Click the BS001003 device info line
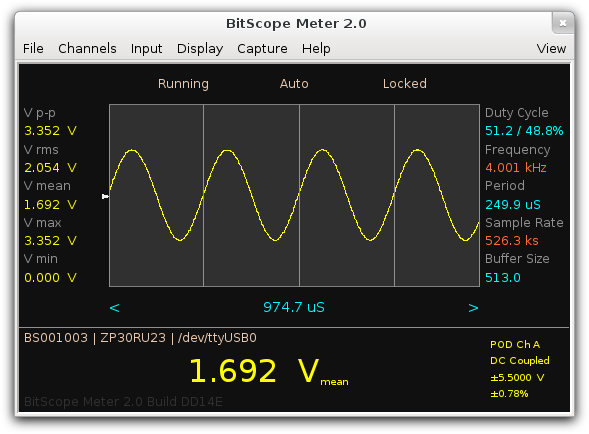Screen dimensions: 589x434 (140, 338)
